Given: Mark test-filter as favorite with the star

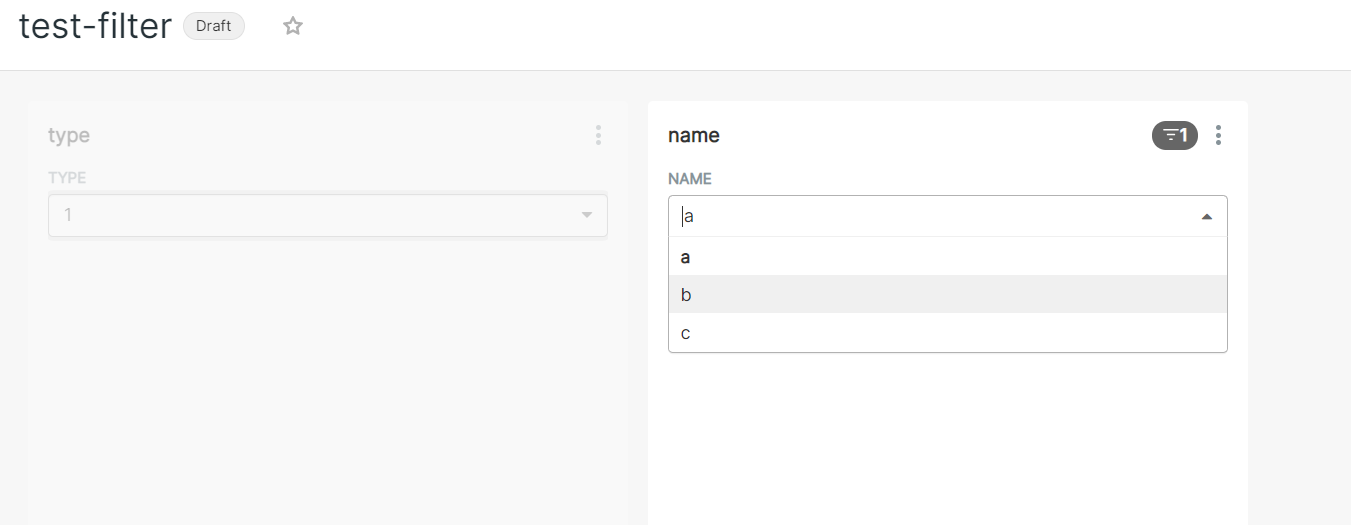Looking at the screenshot, I should click(x=292, y=26).
